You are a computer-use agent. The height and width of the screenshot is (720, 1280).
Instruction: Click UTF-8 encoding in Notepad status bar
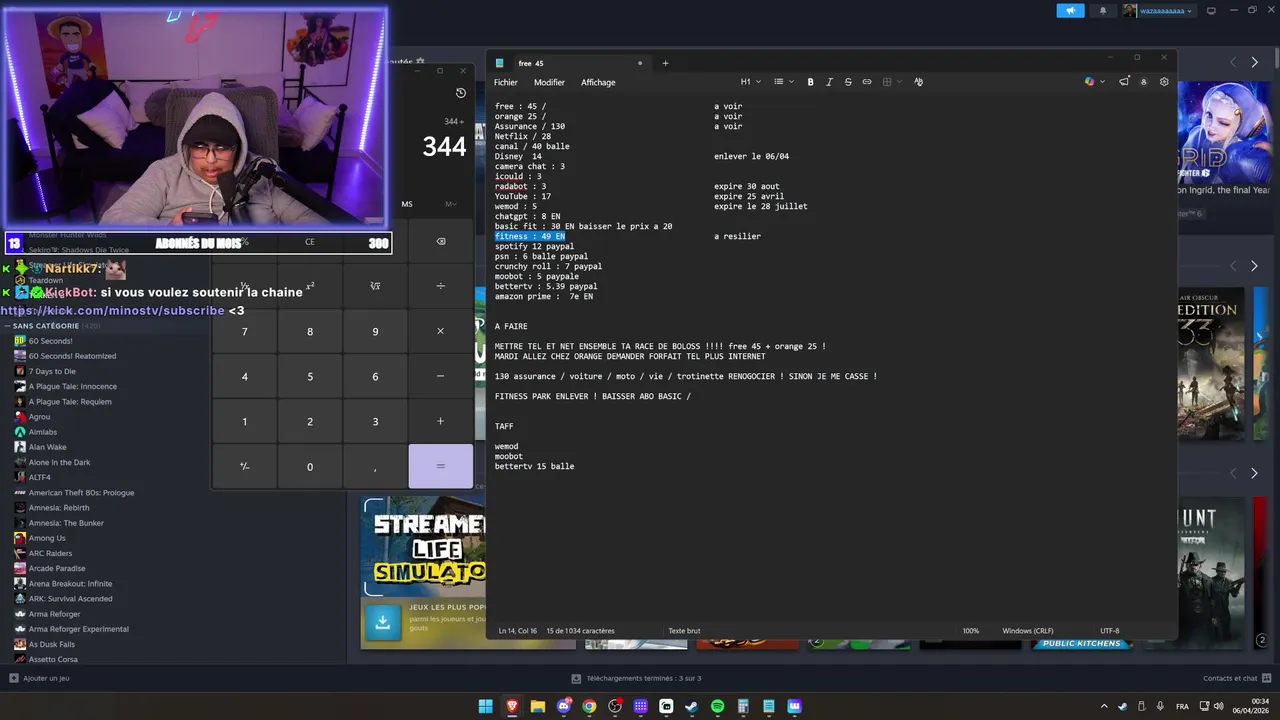[x=1110, y=631]
